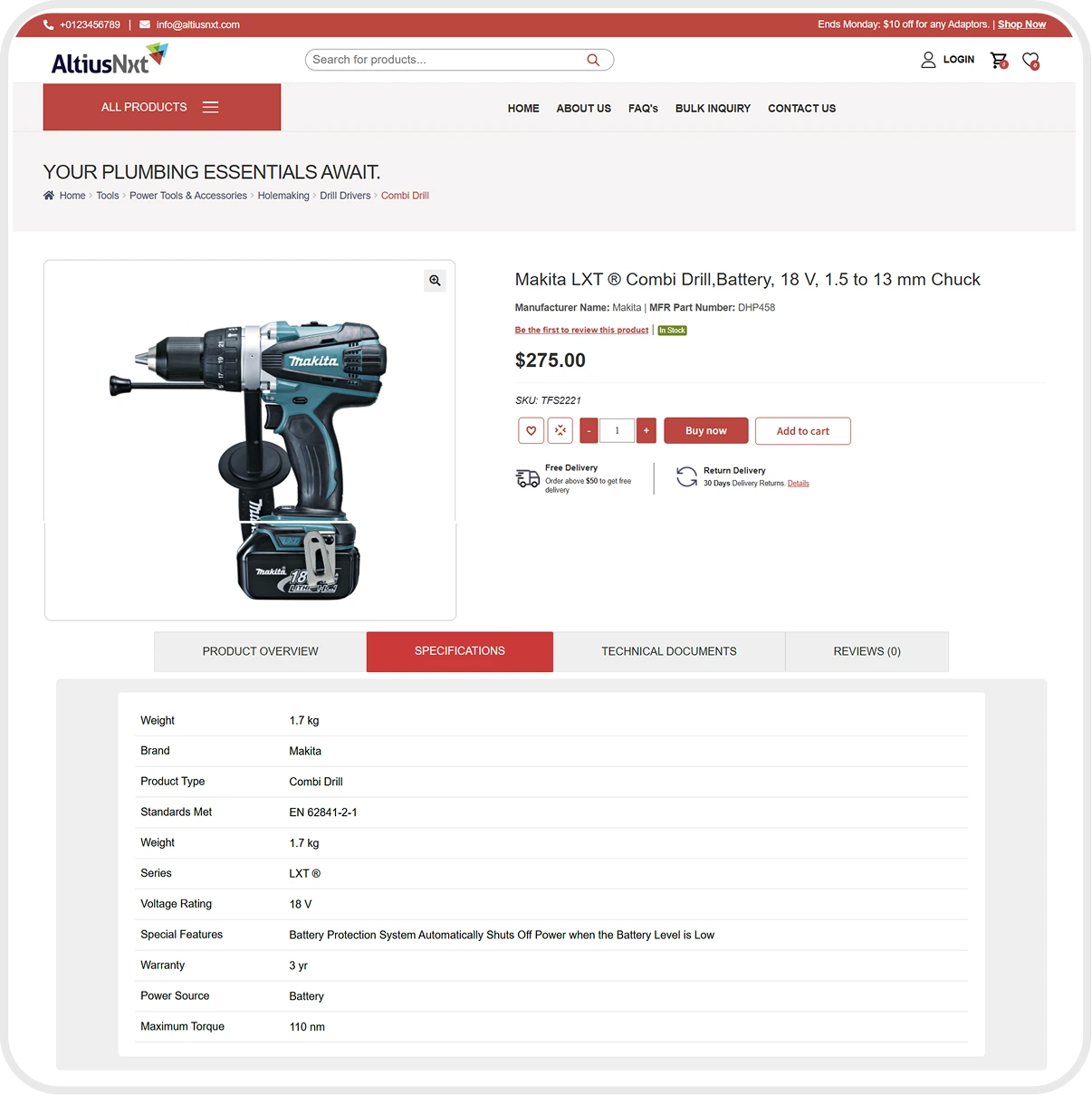Open the wishlist heart icon in header
The height and width of the screenshot is (1095, 1092).
click(1030, 60)
